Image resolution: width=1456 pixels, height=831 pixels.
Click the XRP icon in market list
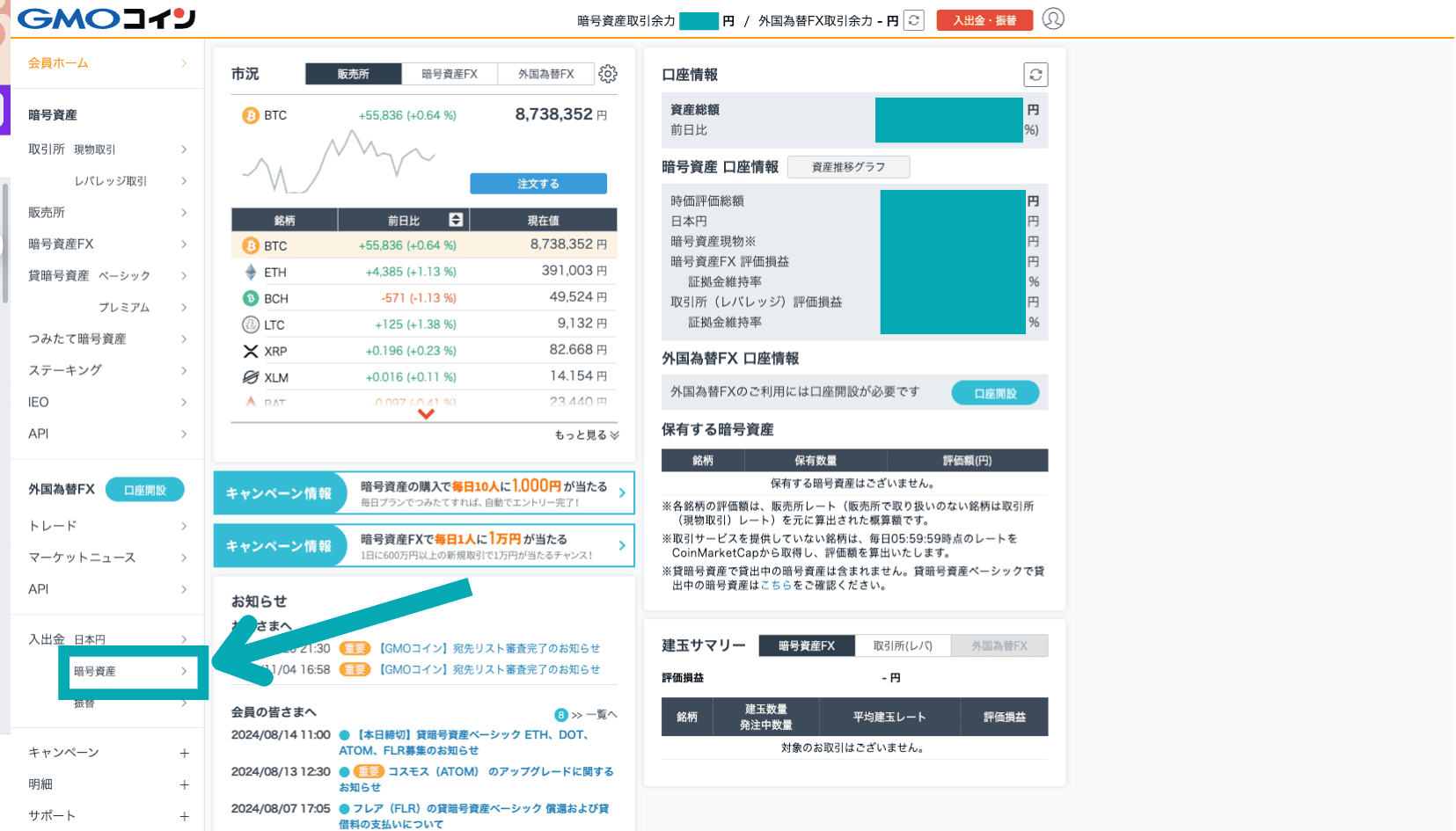click(x=251, y=351)
